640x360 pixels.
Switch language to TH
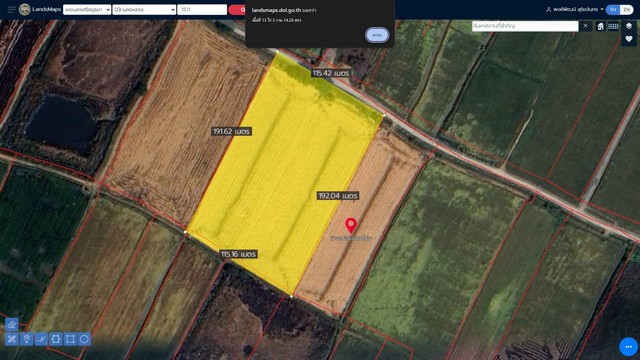point(613,9)
